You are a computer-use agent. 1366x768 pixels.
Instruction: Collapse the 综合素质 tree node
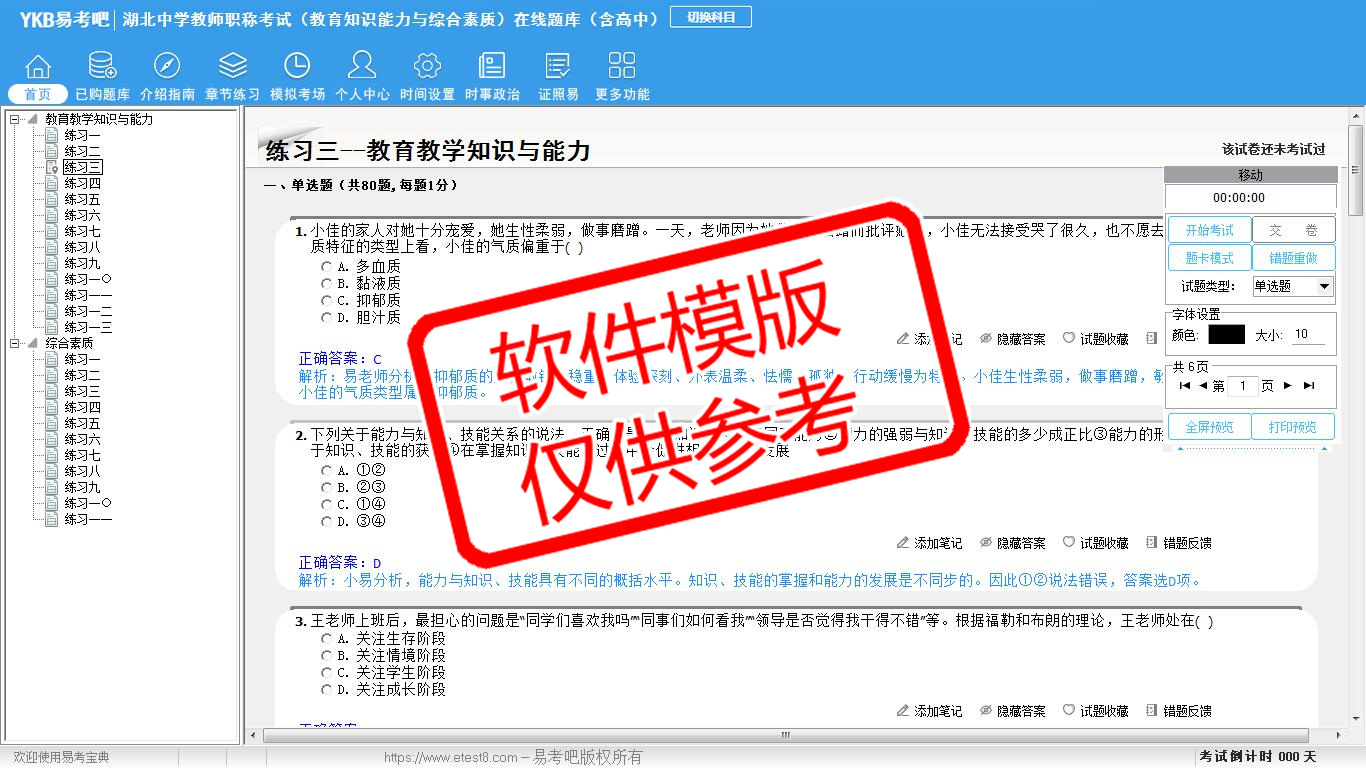coord(15,343)
